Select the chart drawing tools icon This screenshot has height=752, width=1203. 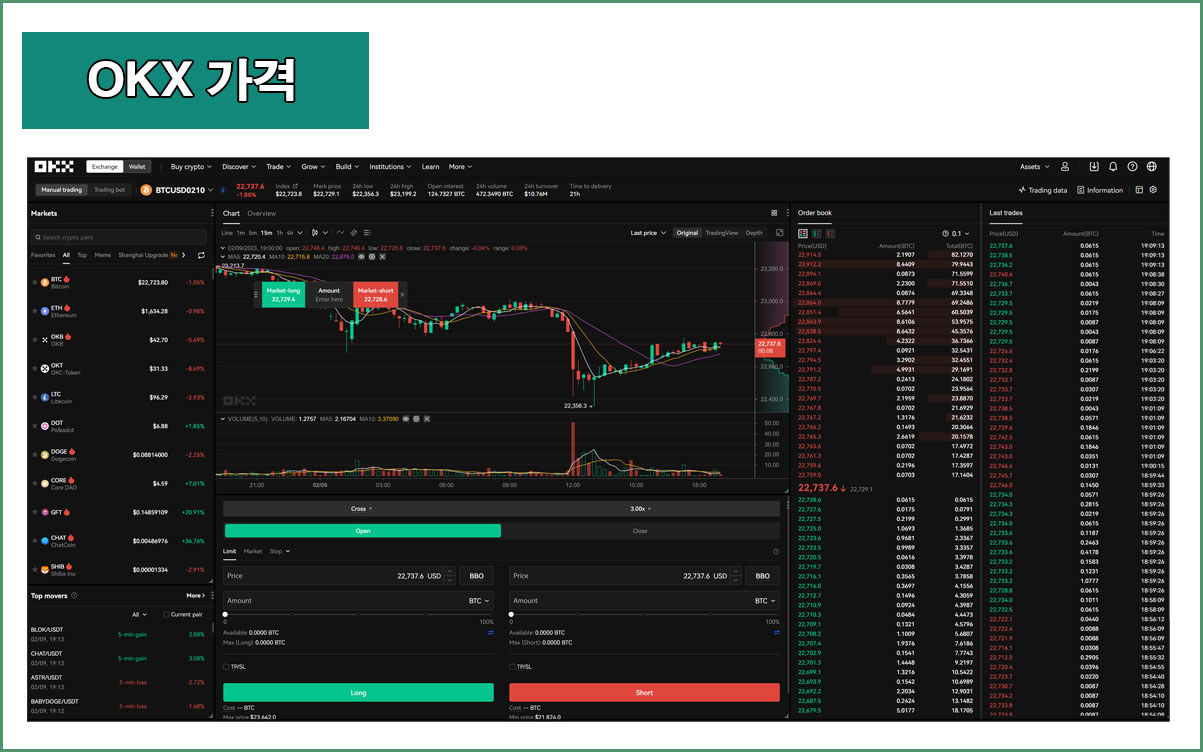[356, 233]
